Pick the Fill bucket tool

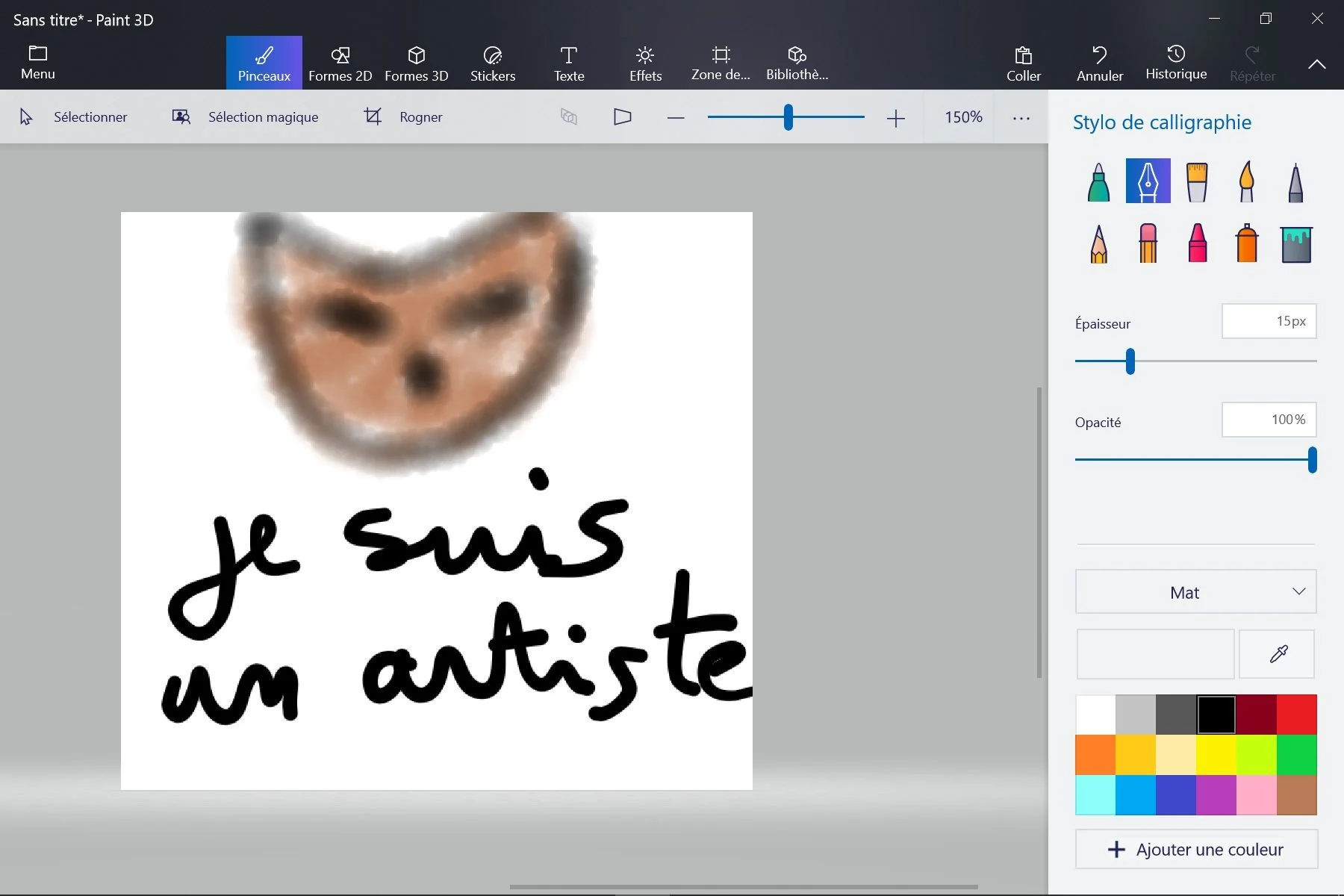tap(1295, 243)
